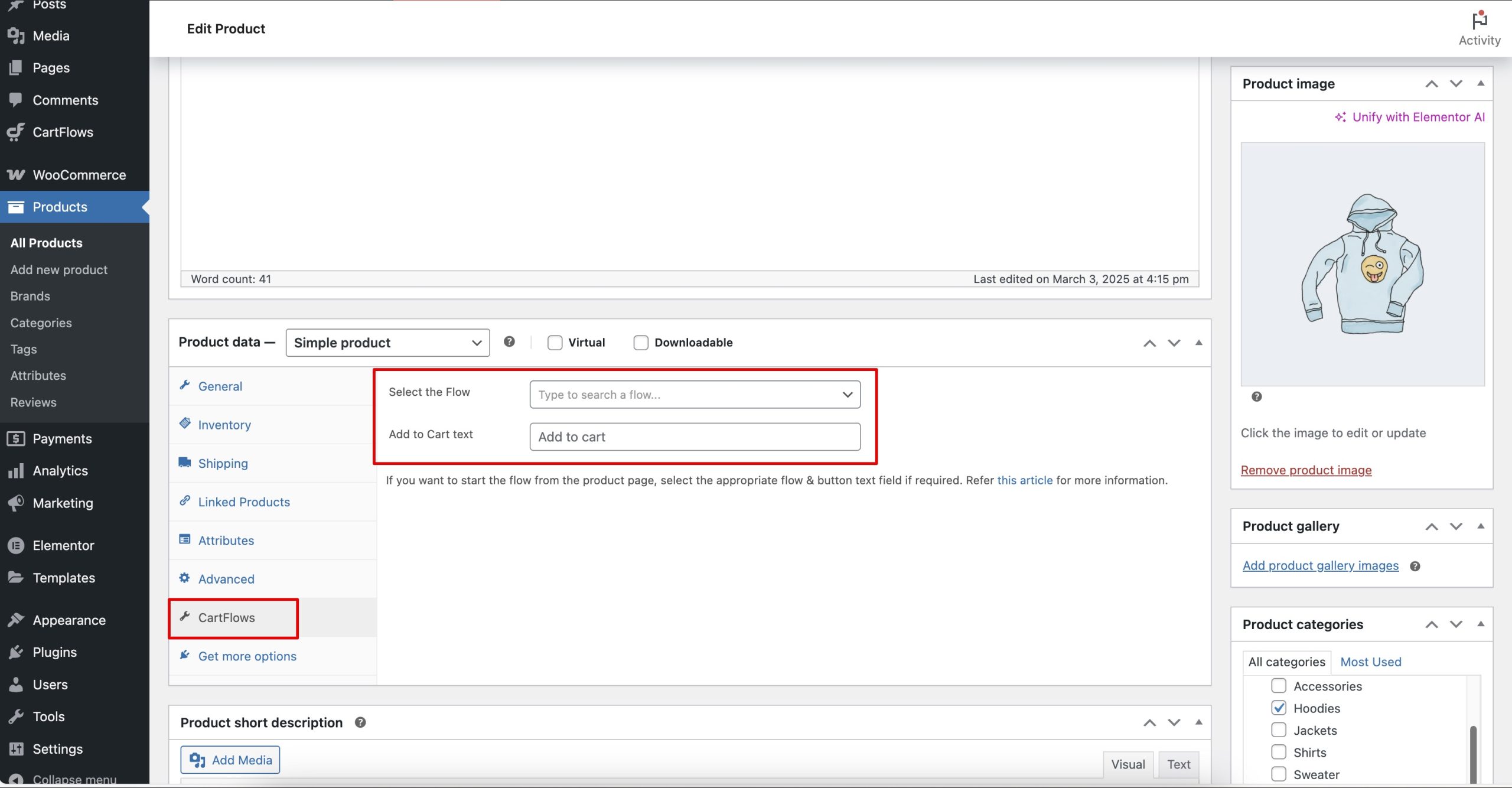This screenshot has width=1512, height=788.
Task: Click help icon beside Product short description
Action: pos(360,722)
